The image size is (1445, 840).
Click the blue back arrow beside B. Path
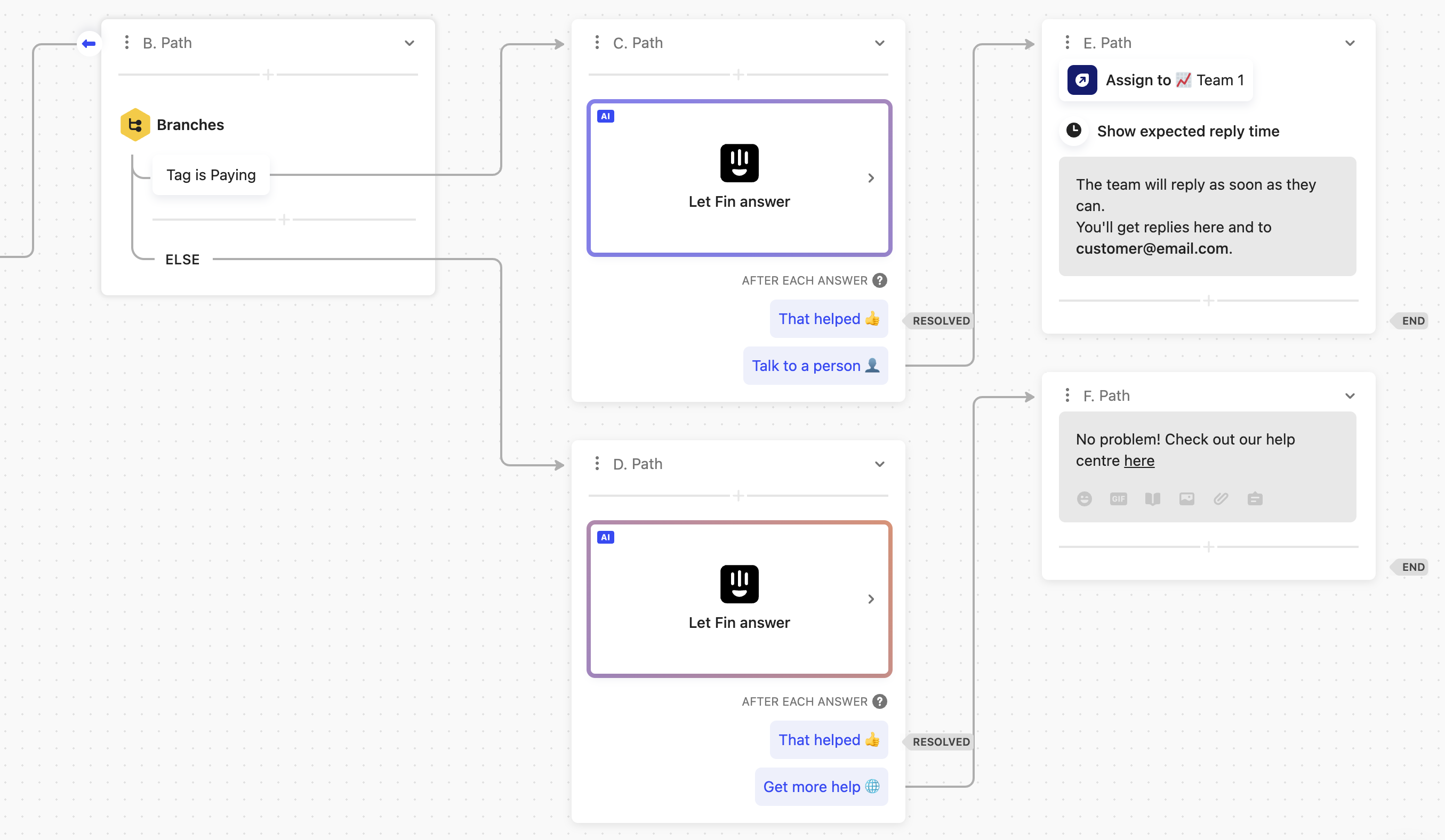tap(89, 44)
